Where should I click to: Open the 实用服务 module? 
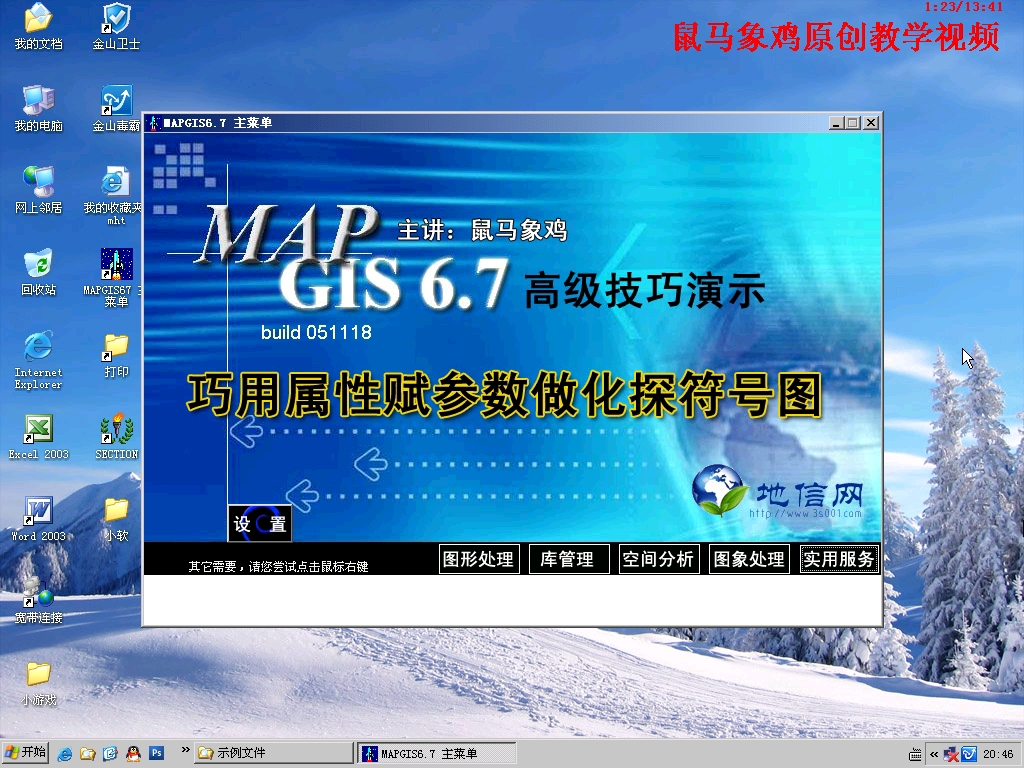pyautogui.click(x=838, y=559)
